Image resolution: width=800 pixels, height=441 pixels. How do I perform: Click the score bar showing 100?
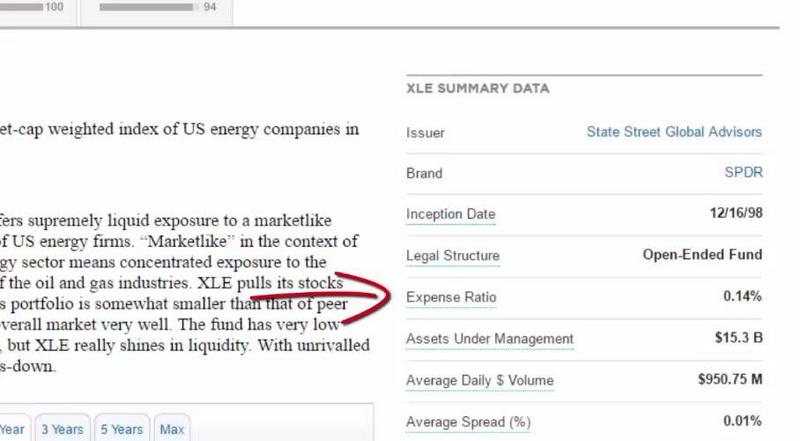point(21,7)
